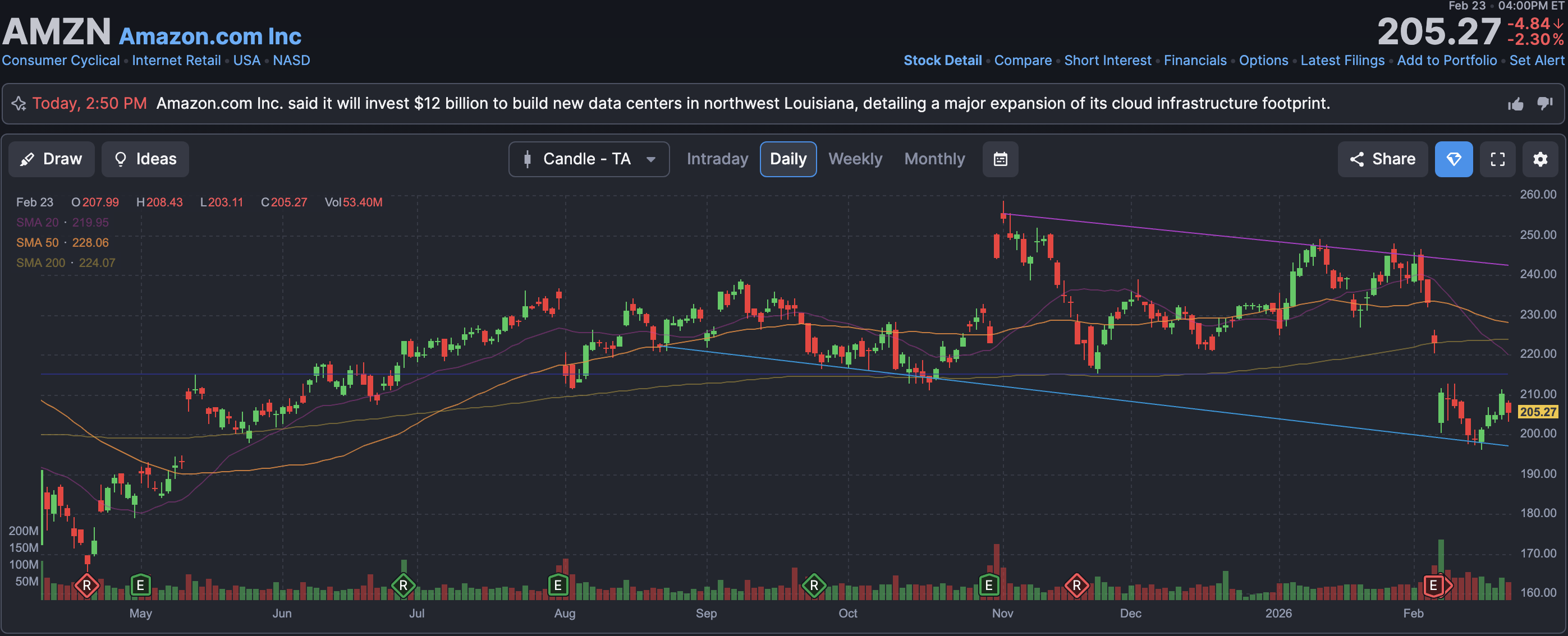Click the green R marker near October
Screen dimensions: 1568x636
[814, 586]
